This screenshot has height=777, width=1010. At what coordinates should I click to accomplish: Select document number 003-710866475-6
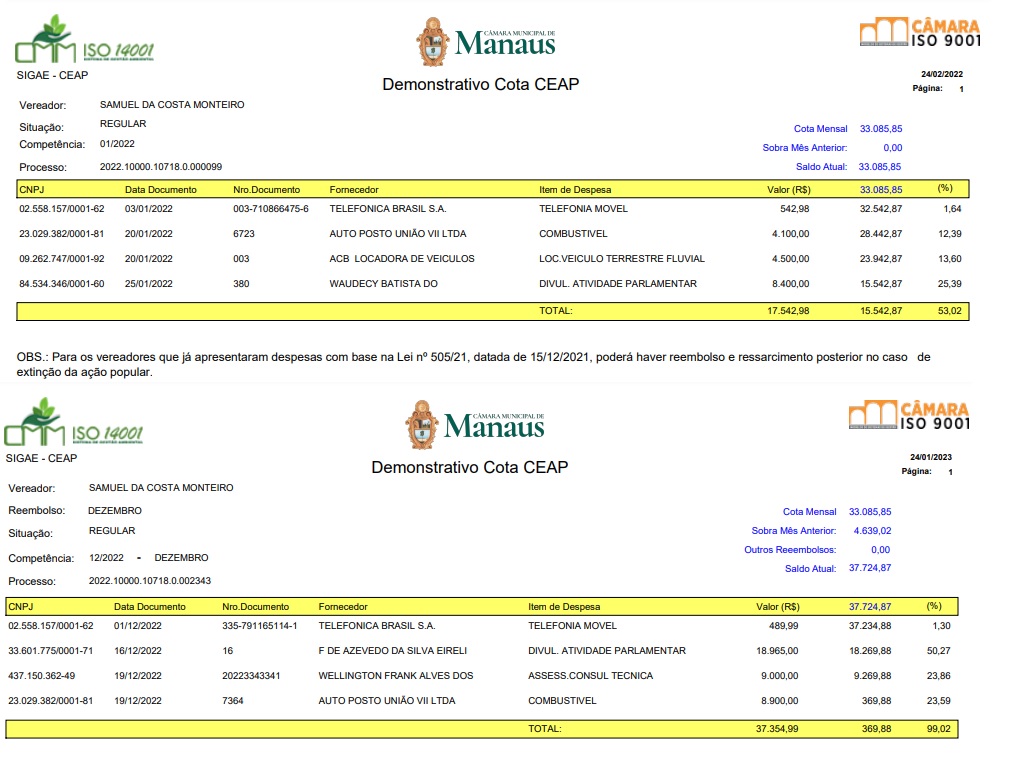[271, 209]
